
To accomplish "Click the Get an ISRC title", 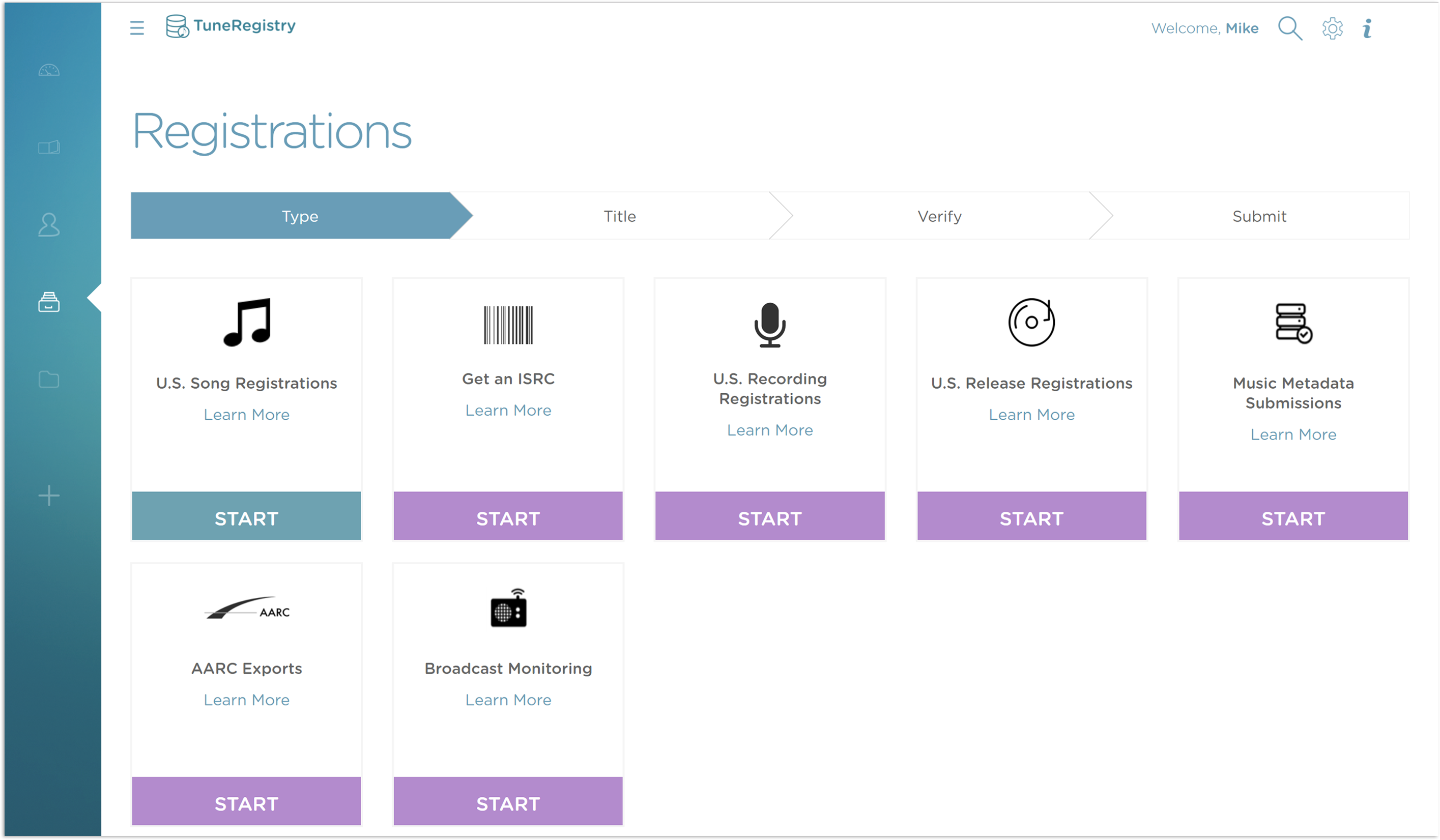I will [x=508, y=379].
